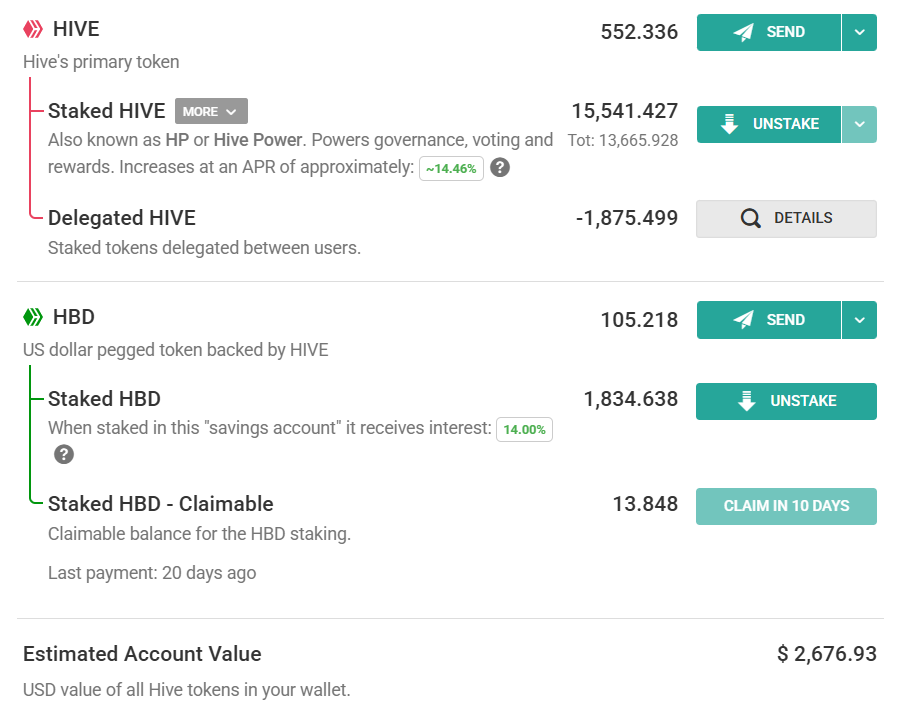902x718 pixels.
Task: Open help icon next to 14.46% APR
Action: (500, 167)
